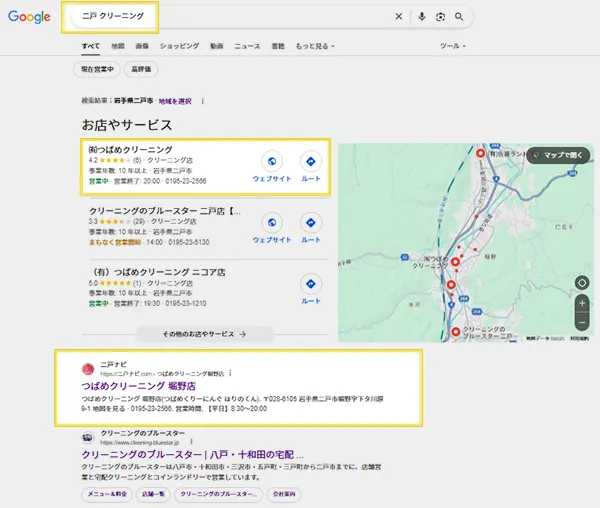Zoom out on the map
600x508 pixels.
pos(582,322)
